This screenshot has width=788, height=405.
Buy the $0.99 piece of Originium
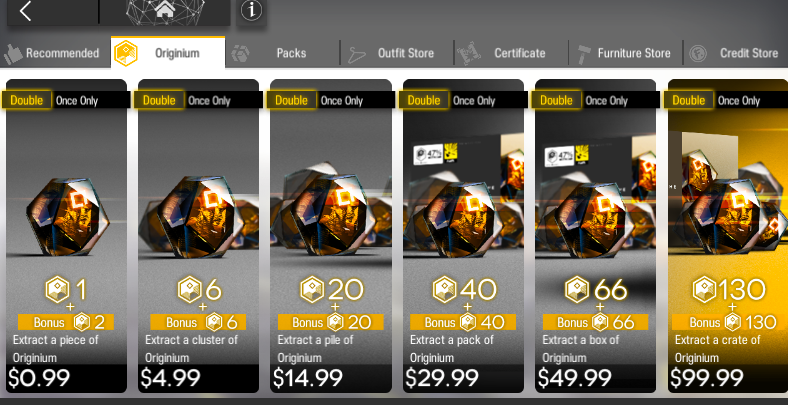point(66,236)
